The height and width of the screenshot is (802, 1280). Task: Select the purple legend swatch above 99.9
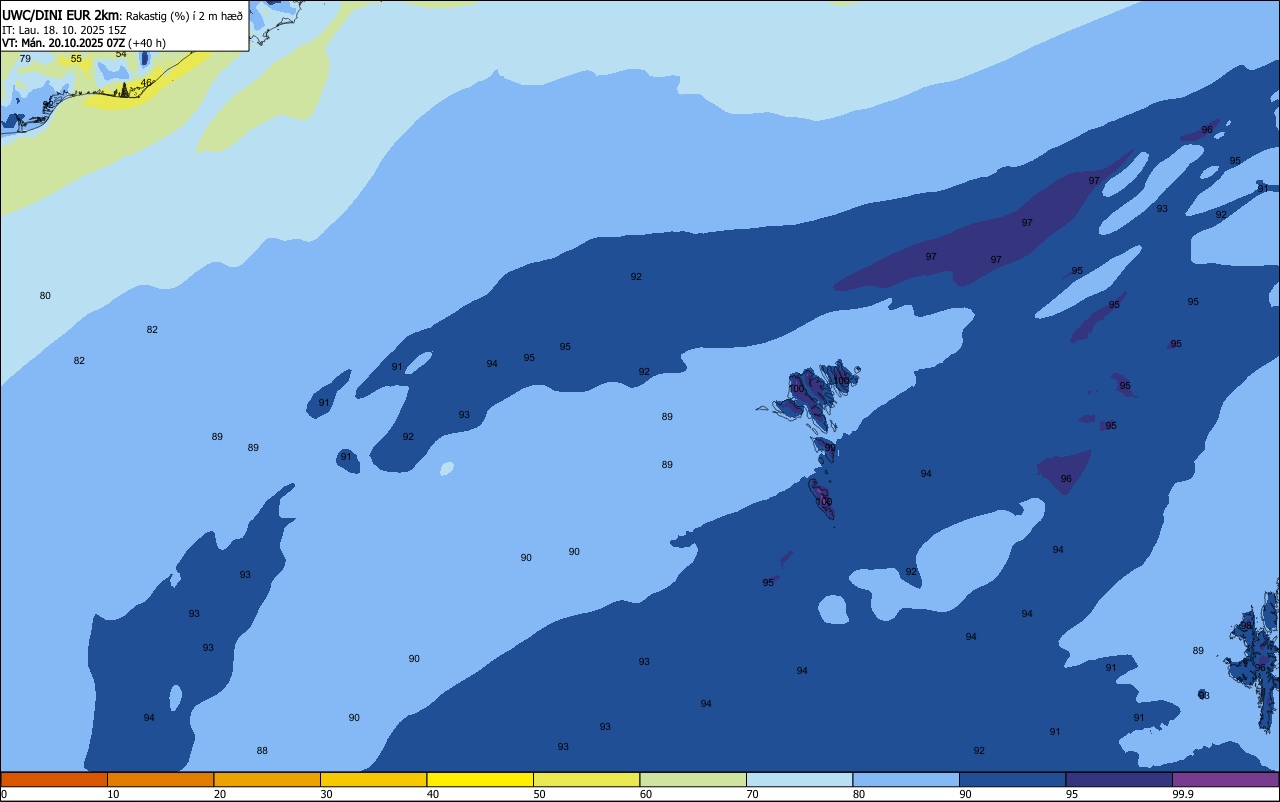1225,779
